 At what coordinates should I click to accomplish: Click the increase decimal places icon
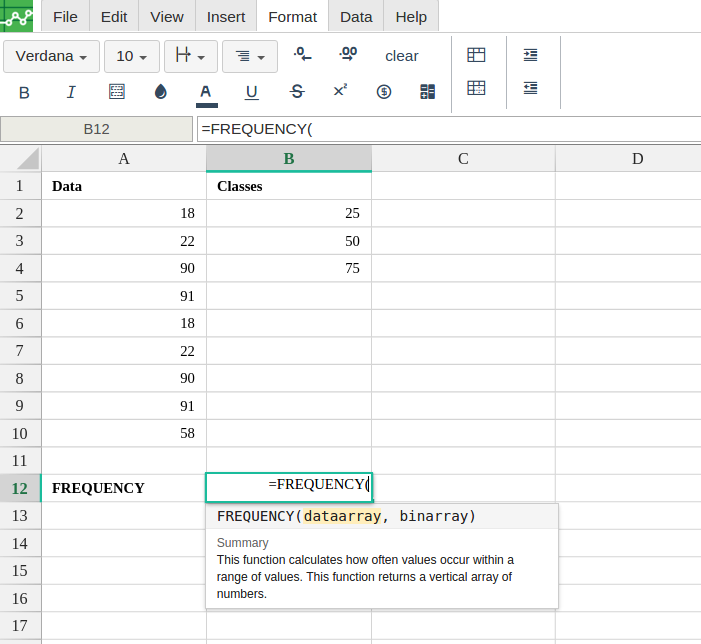(348, 55)
